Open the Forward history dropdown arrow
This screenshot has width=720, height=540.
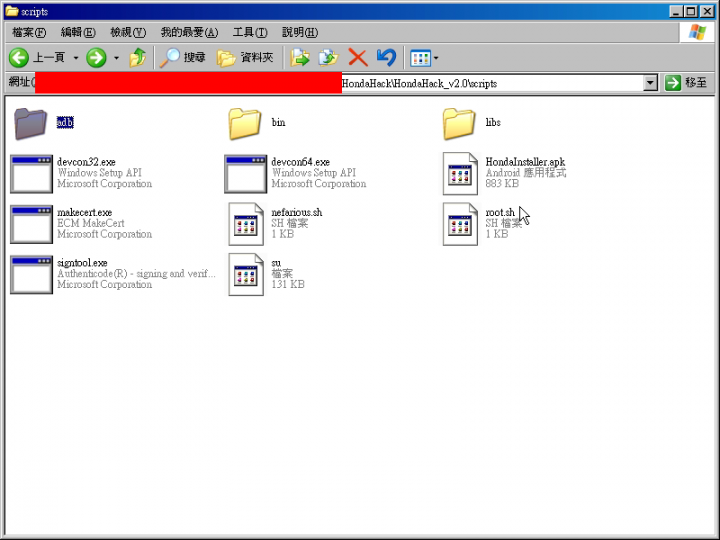click(x=116, y=58)
